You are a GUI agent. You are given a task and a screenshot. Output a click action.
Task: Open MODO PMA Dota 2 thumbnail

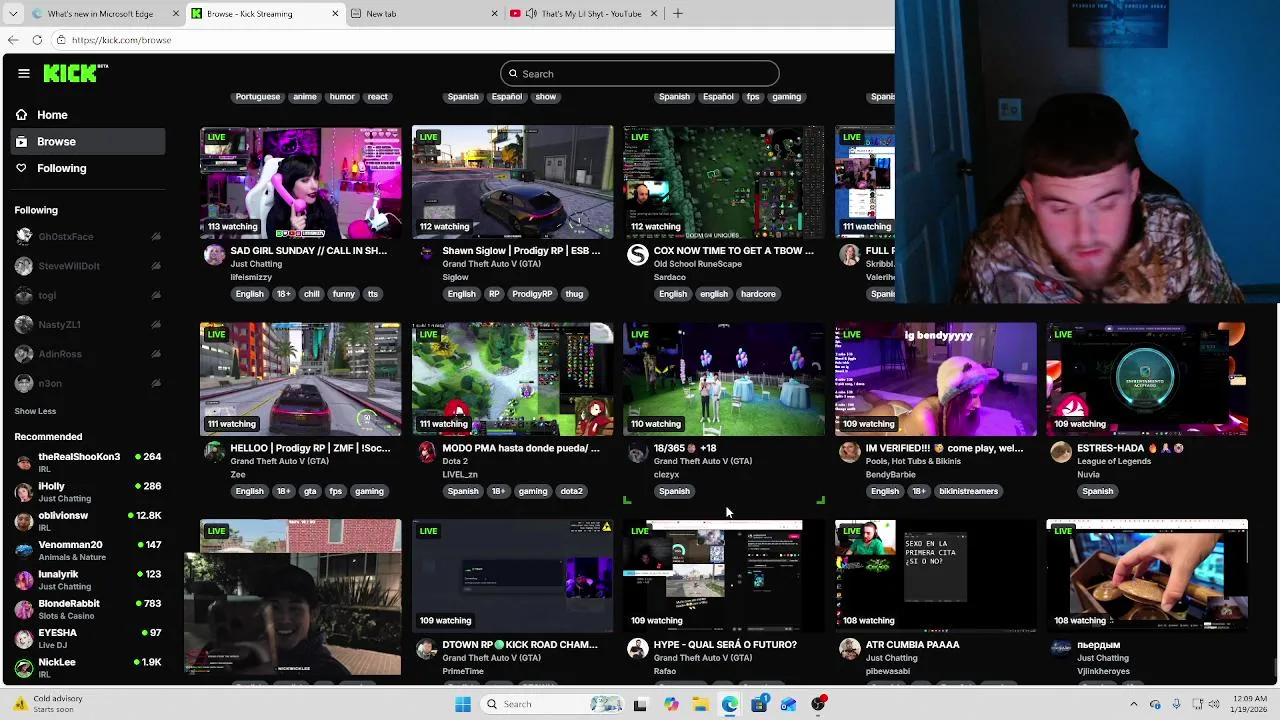pyautogui.click(x=512, y=379)
